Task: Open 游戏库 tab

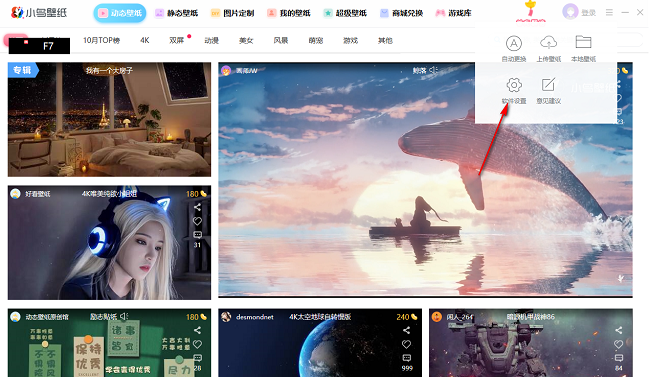Action: (x=454, y=13)
